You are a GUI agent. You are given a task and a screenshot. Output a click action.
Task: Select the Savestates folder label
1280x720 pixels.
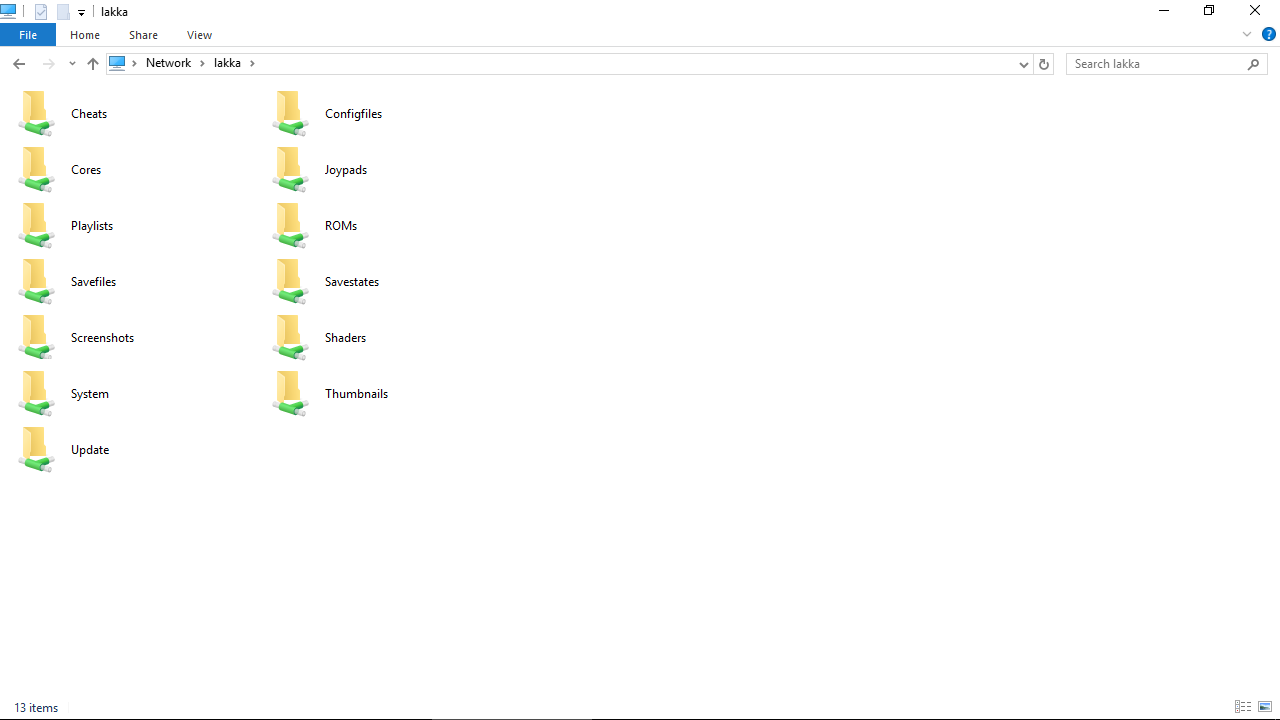(x=352, y=282)
